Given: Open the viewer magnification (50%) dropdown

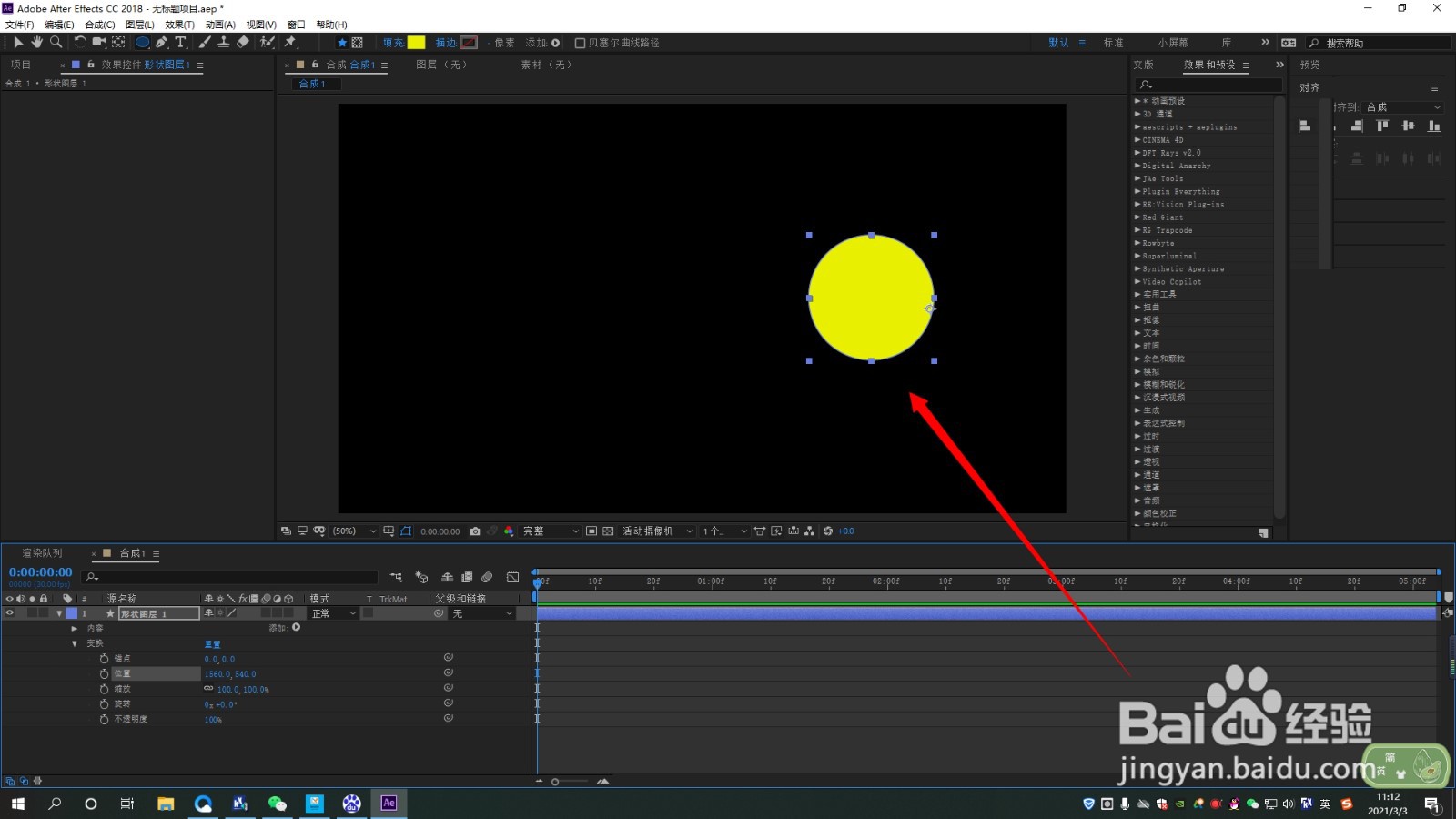Looking at the screenshot, I should point(355,531).
